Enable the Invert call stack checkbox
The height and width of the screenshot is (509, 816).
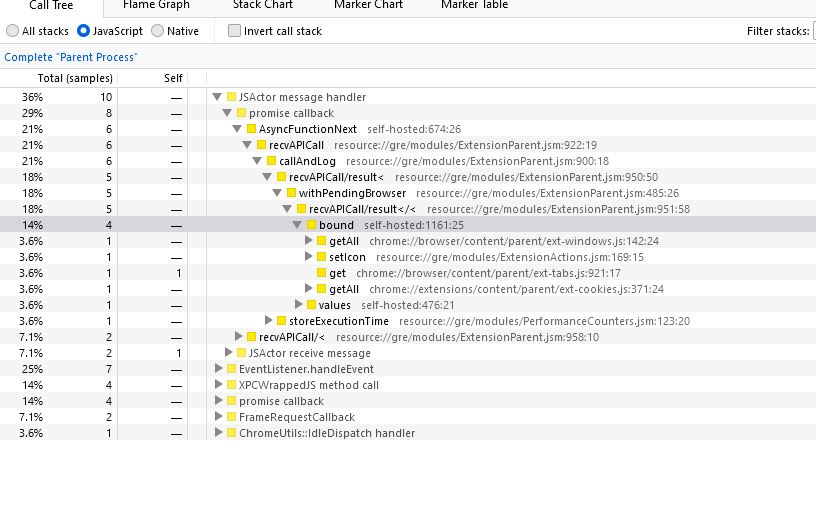point(234,31)
